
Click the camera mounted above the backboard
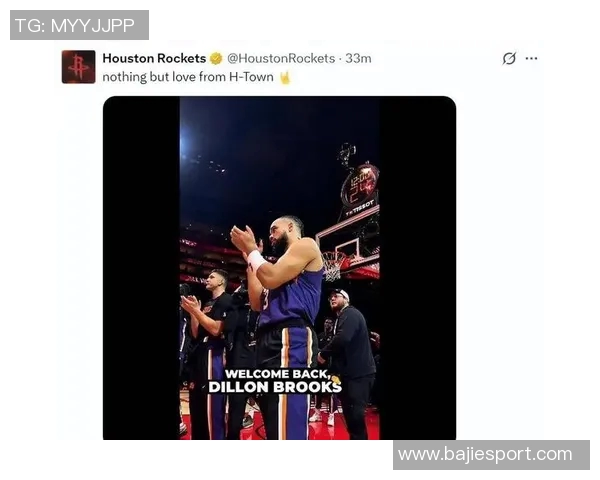347,153
